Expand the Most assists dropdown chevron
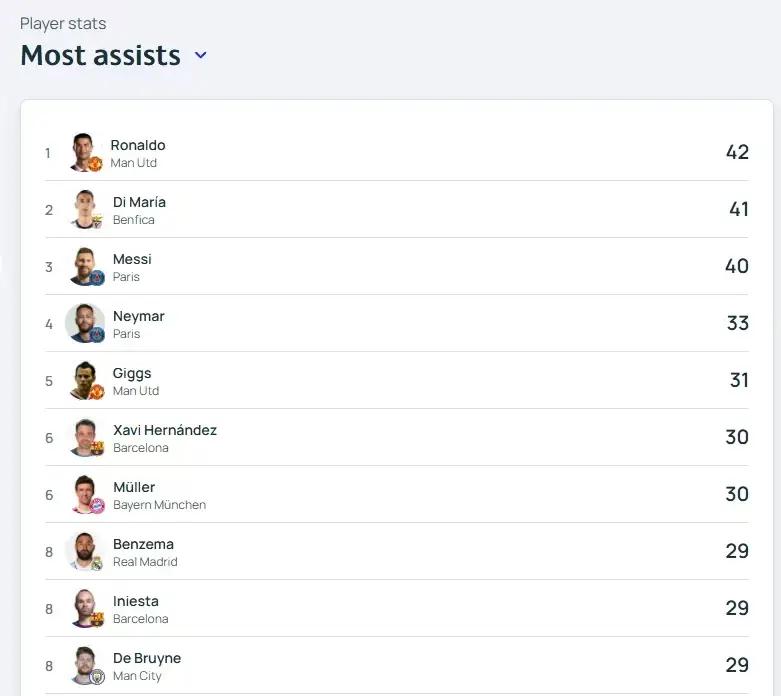This screenshot has height=696, width=781. (x=201, y=55)
